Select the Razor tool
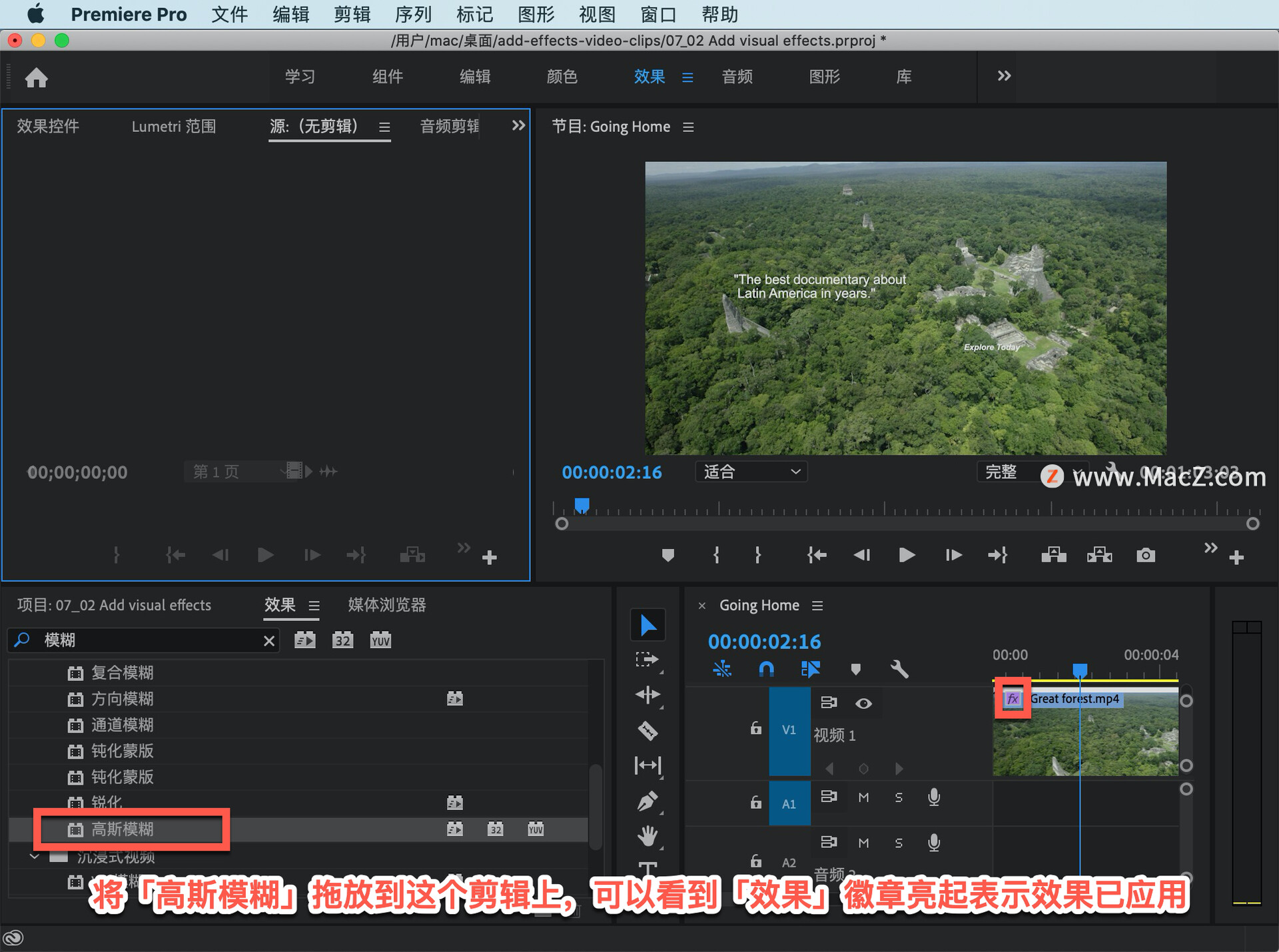The image size is (1279, 952). (647, 731)
